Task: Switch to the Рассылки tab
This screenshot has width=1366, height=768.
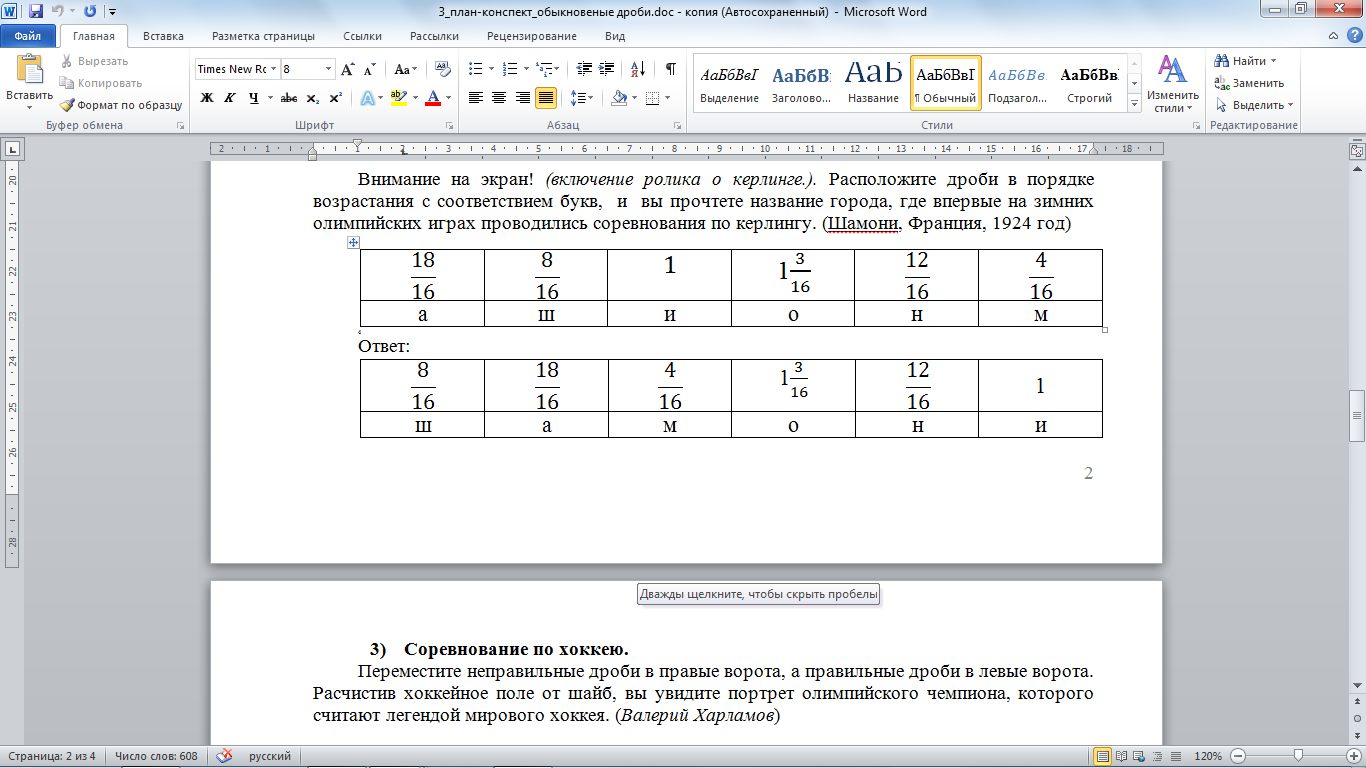Action: coord(434,36)
